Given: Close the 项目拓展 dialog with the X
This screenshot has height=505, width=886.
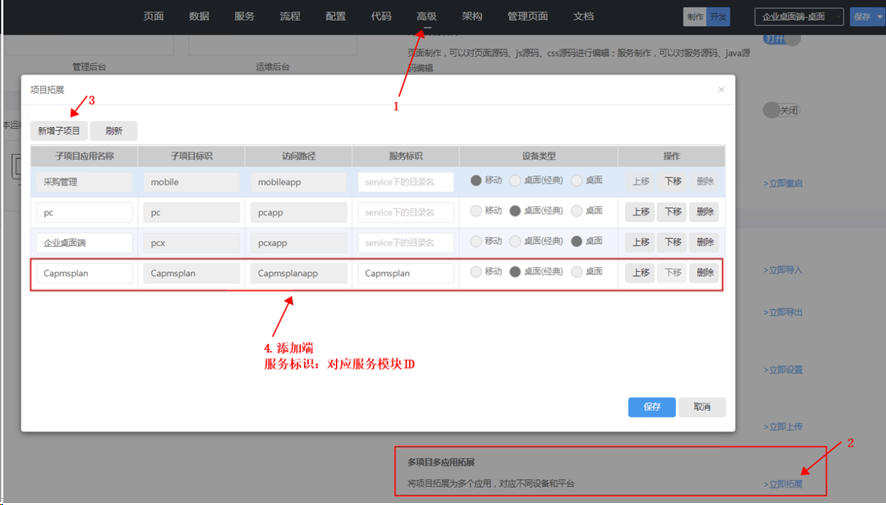Looking at the screenshot, I should (721, 90).
